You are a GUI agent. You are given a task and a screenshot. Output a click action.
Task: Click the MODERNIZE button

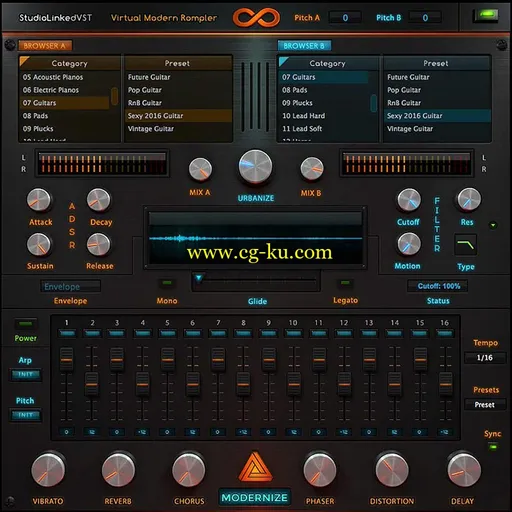pos(255,498)
